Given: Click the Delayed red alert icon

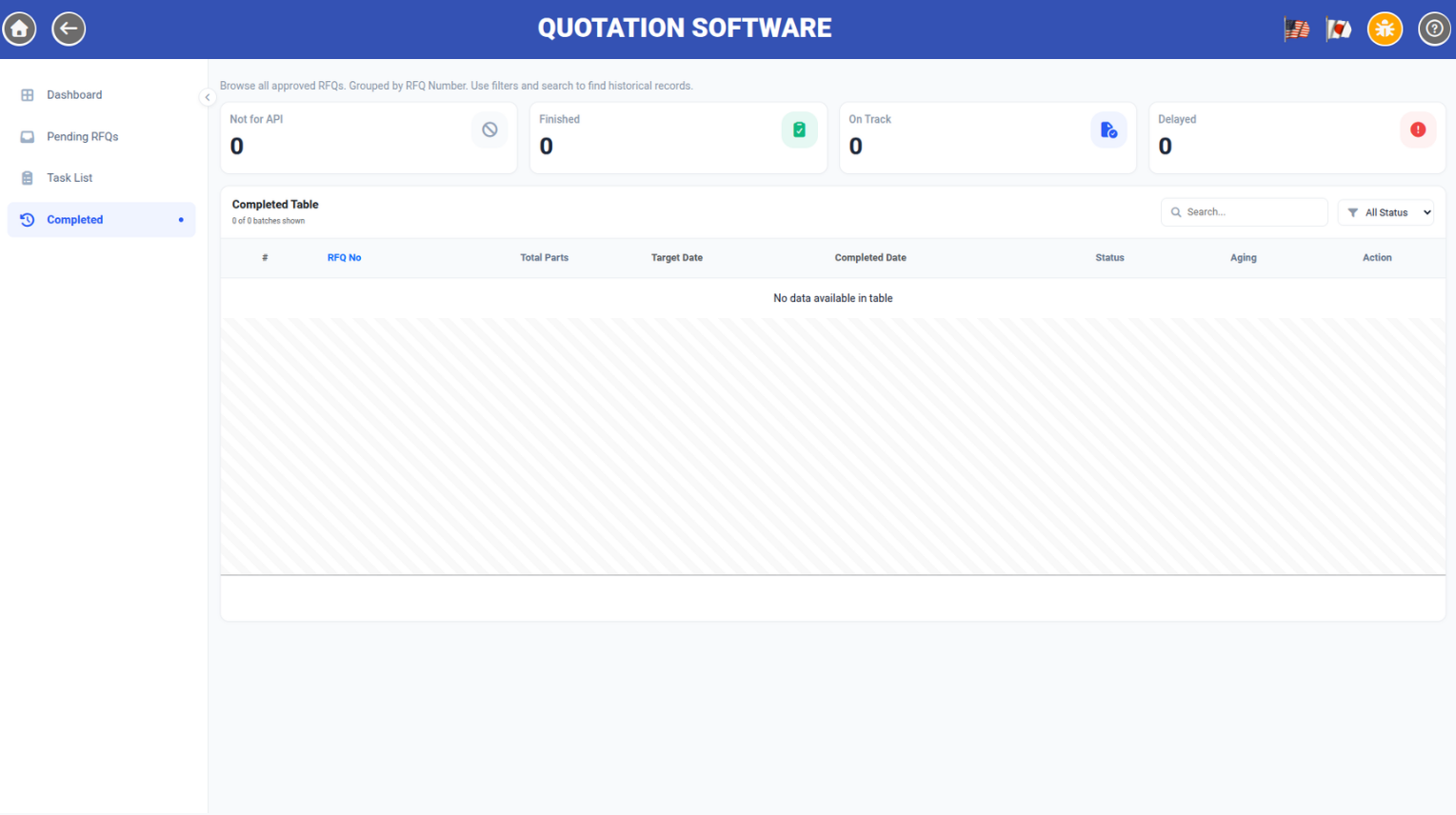Looking at the screenshot, I should pos(1418,129).
